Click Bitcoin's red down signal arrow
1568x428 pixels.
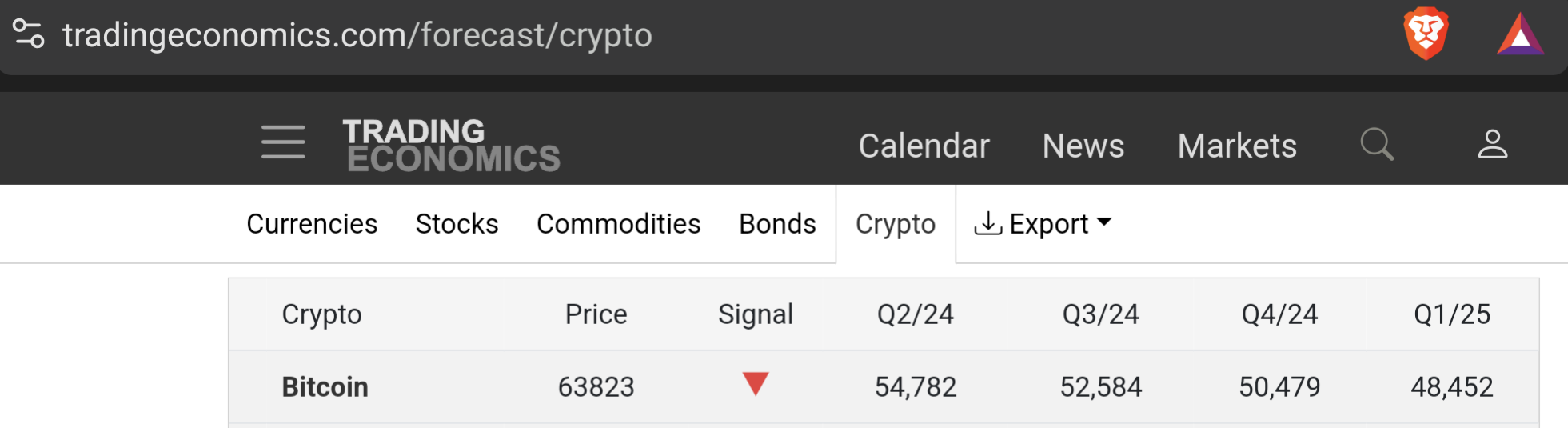pos(756,384)
